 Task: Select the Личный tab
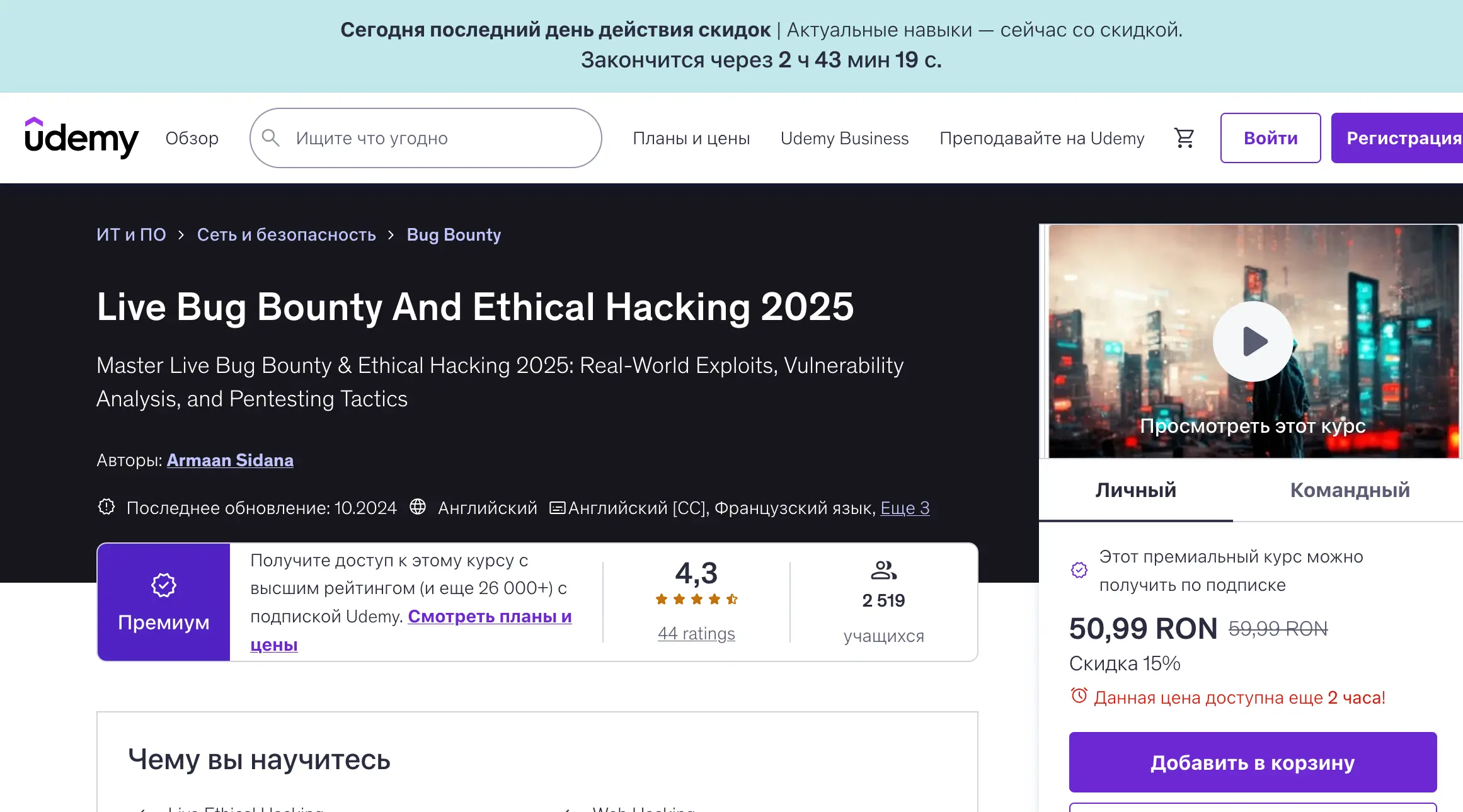[x=1135, y=490]
